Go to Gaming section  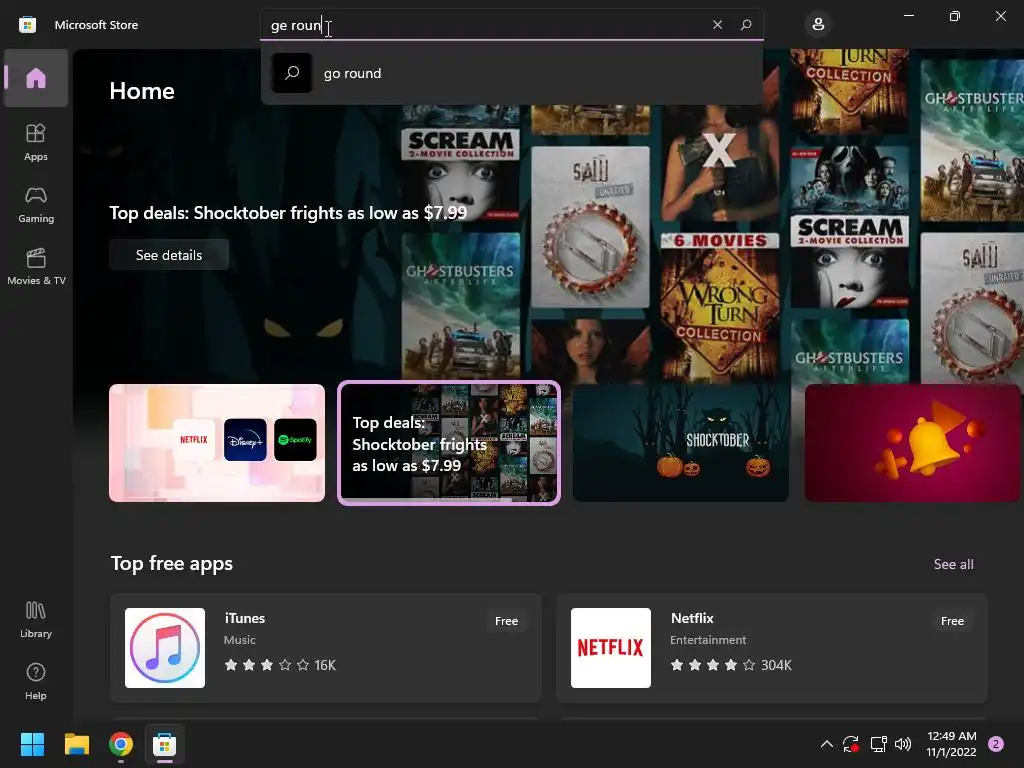pyautogui.click(x=36, y=204)
